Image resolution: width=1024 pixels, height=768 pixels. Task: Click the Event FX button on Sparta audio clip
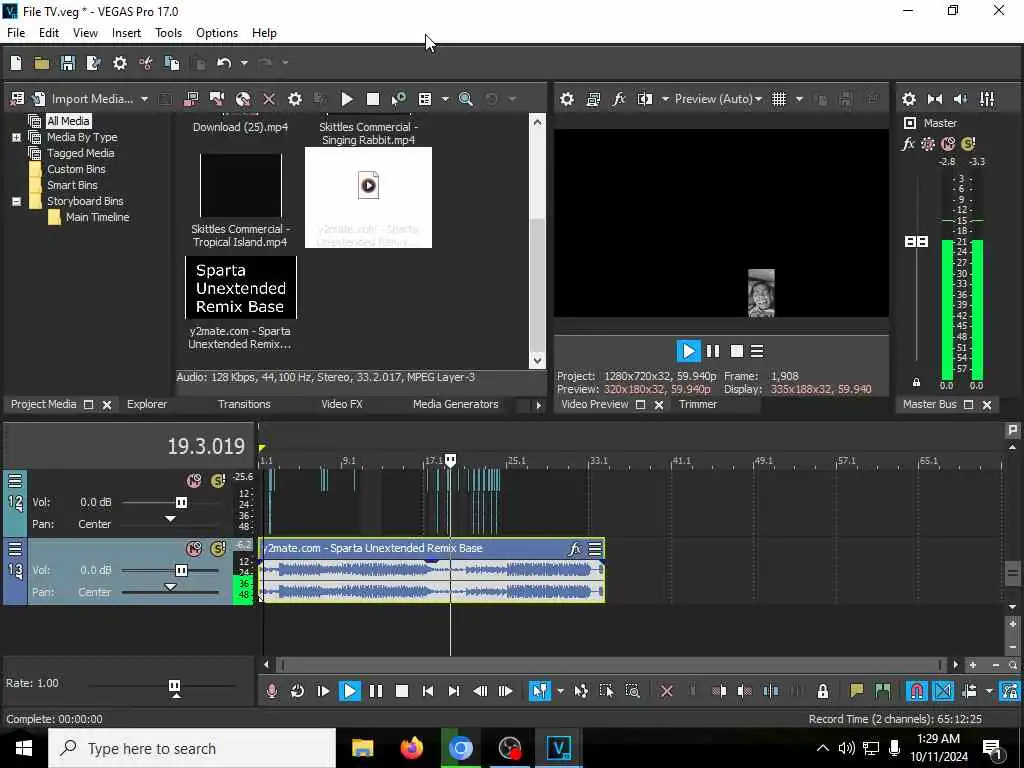(x=575, y=549)
